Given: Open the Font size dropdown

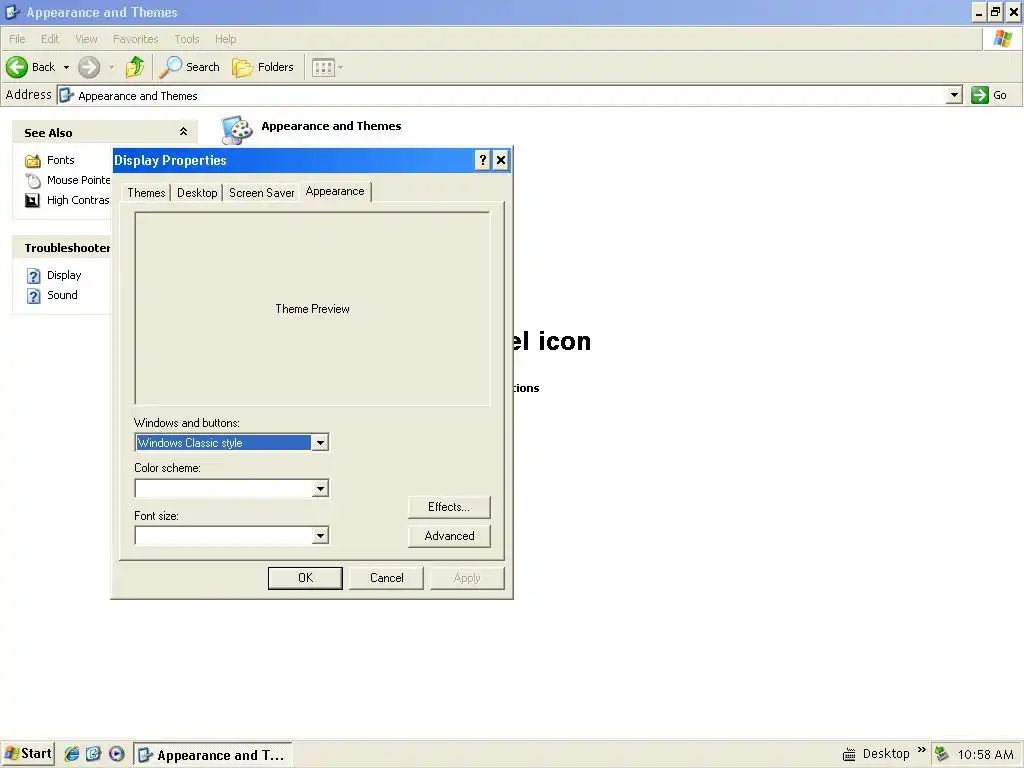Looking at the screenshot, I should (232, 536).
